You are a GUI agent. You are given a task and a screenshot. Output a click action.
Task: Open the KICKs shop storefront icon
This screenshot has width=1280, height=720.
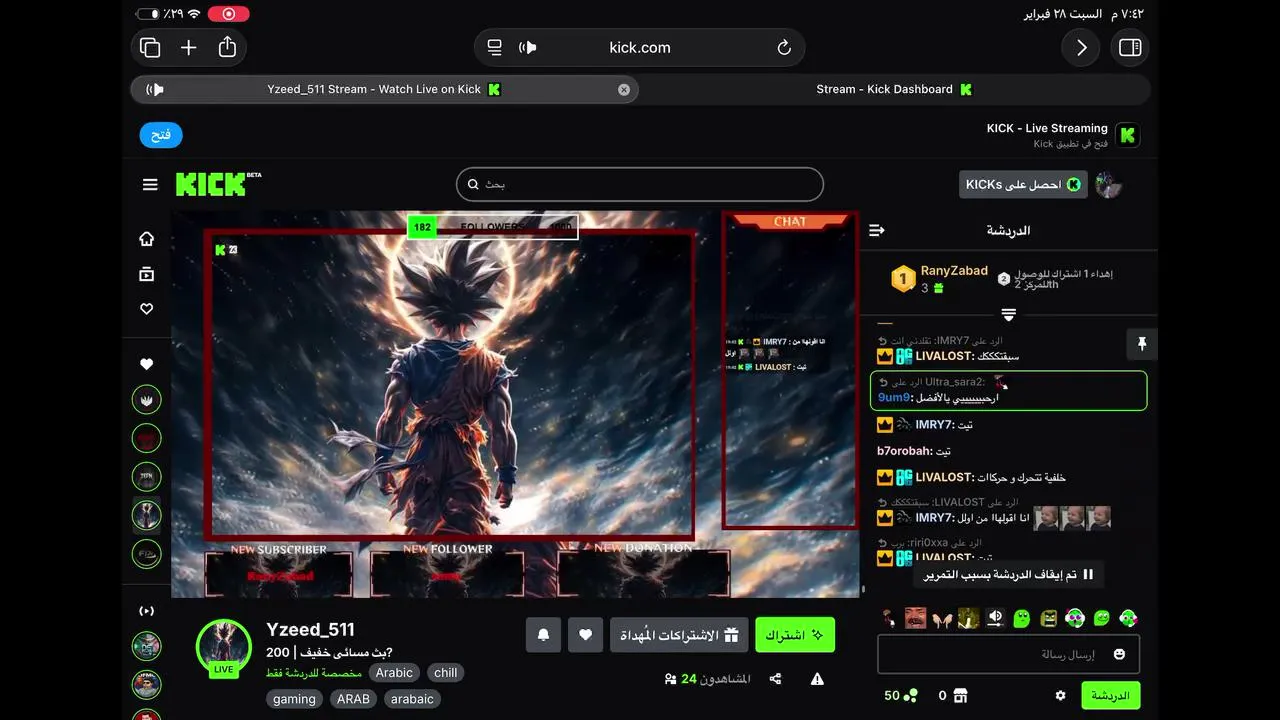(x=960, y=695)
